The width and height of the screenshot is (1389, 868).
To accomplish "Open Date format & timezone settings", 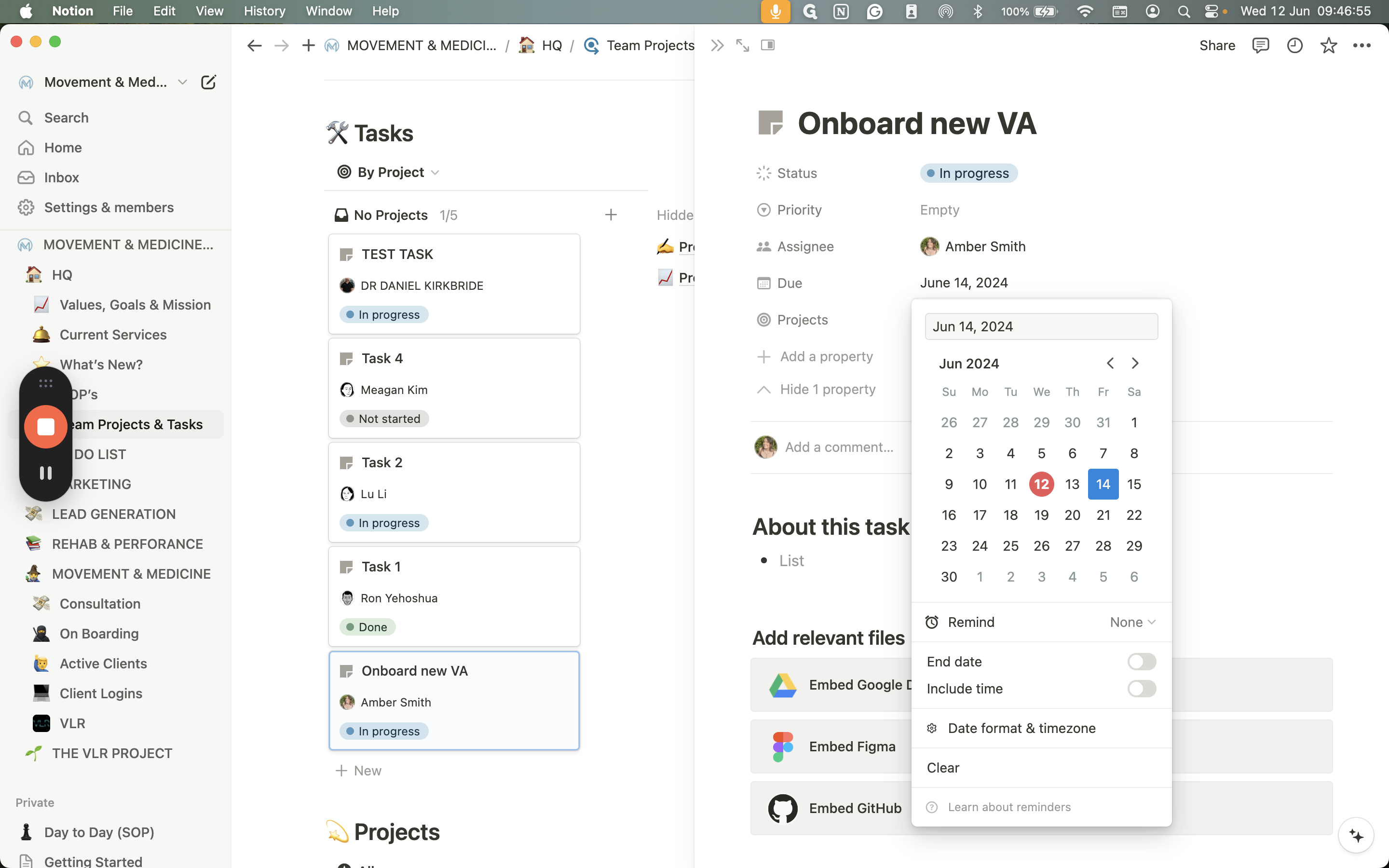I will tap(1041, 728).
